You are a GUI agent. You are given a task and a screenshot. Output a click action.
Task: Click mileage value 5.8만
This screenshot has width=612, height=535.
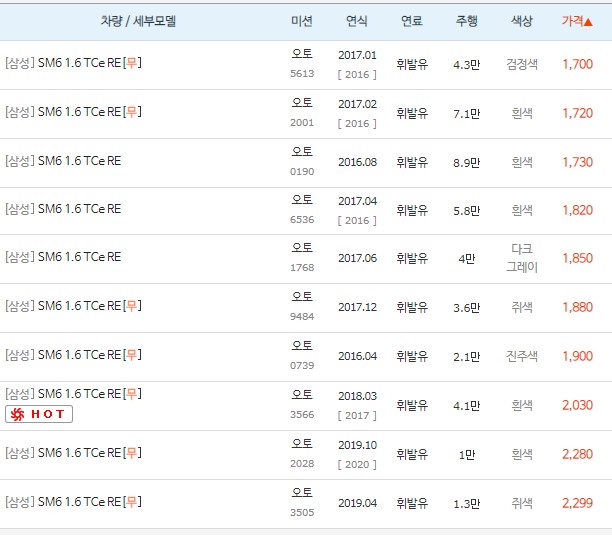(466, 211)
